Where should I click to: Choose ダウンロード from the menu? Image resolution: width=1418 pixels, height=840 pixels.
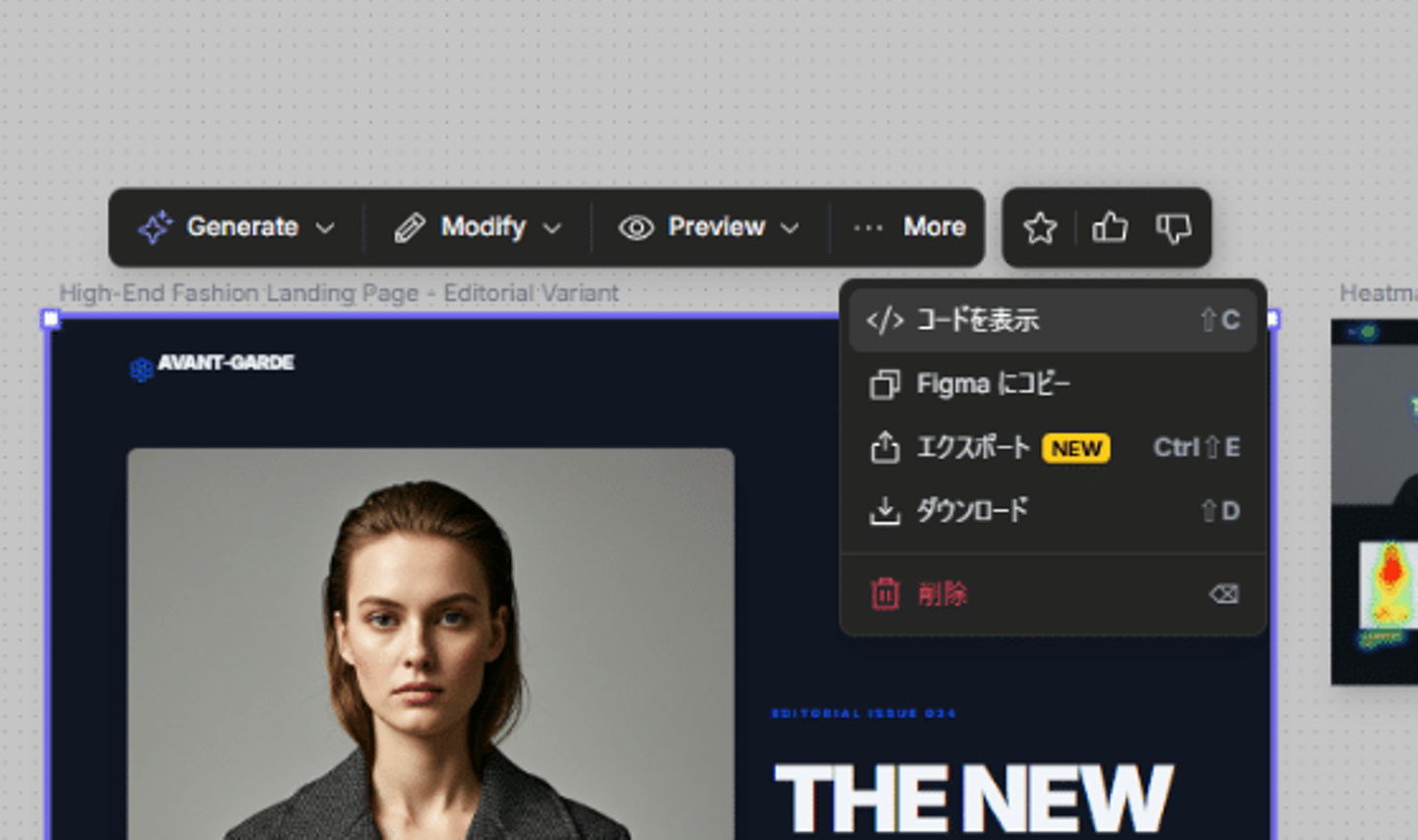(1053, 511)
